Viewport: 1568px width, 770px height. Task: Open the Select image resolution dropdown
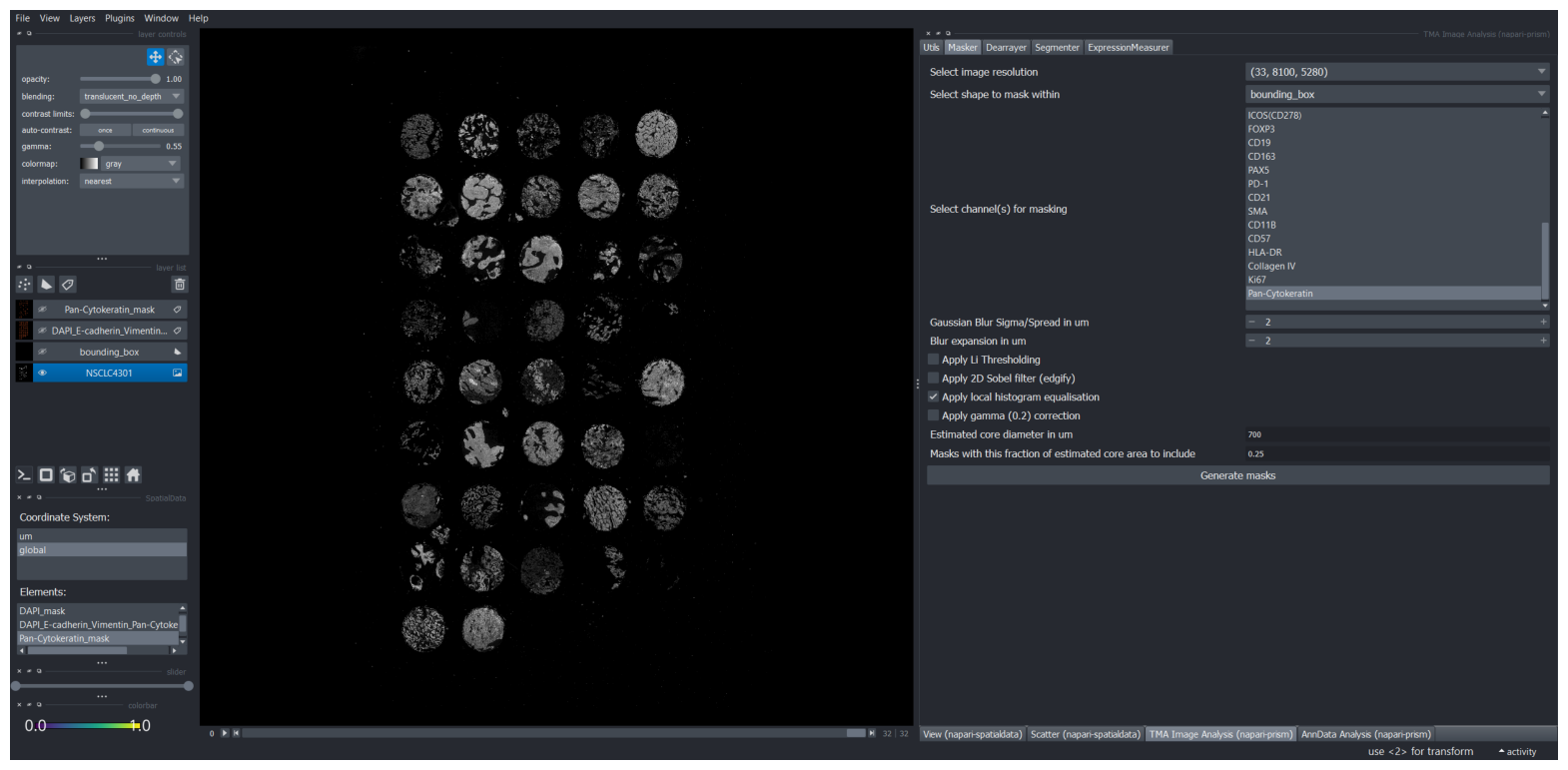[x=1398, y=72]
